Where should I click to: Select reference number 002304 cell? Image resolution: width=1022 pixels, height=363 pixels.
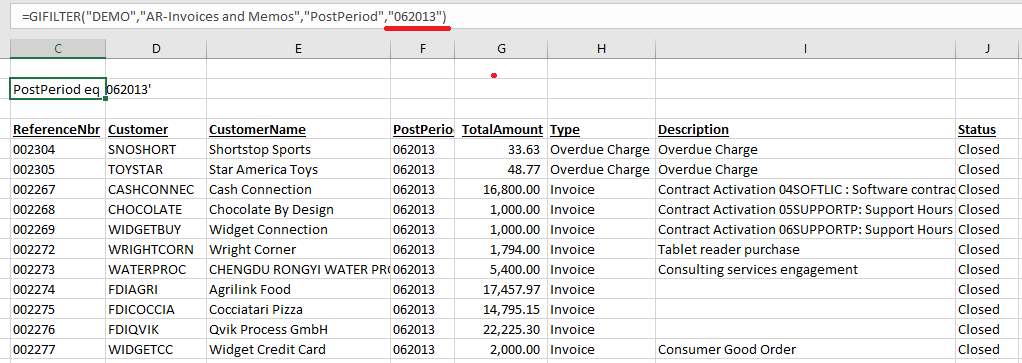[58, 149]
